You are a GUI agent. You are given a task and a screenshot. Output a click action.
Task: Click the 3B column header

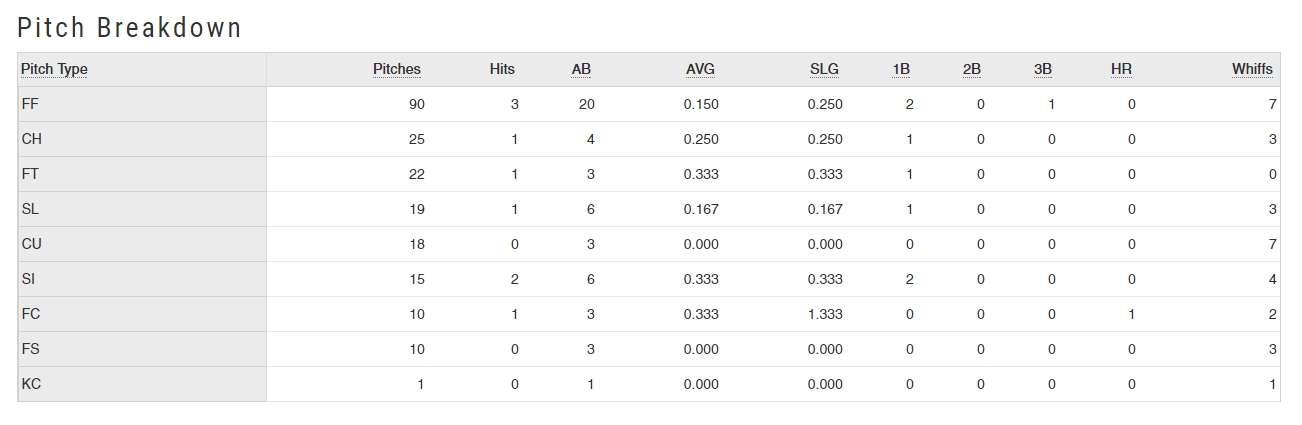tap(1043, 69)
